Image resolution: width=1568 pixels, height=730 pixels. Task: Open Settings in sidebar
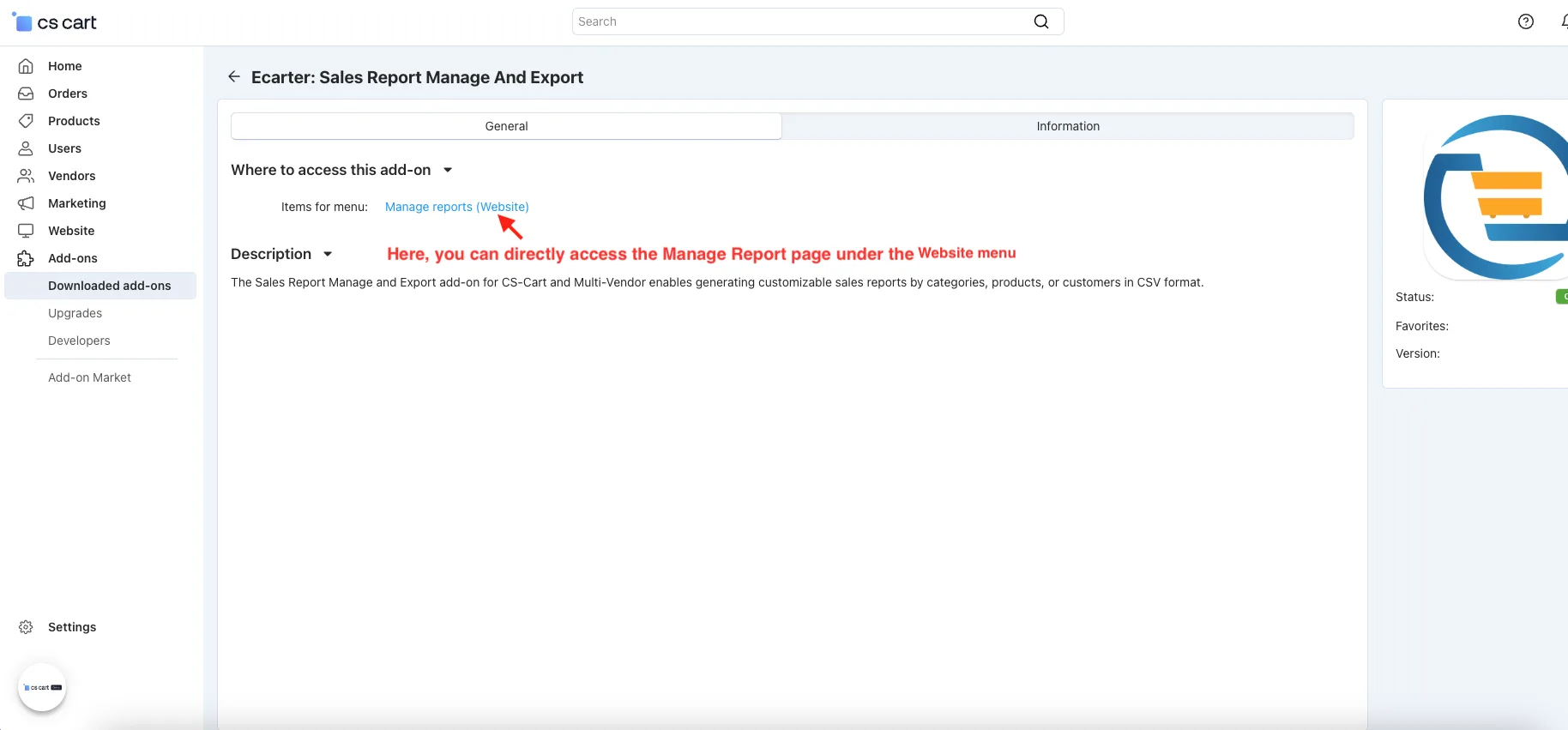click(x=72, y=627)
